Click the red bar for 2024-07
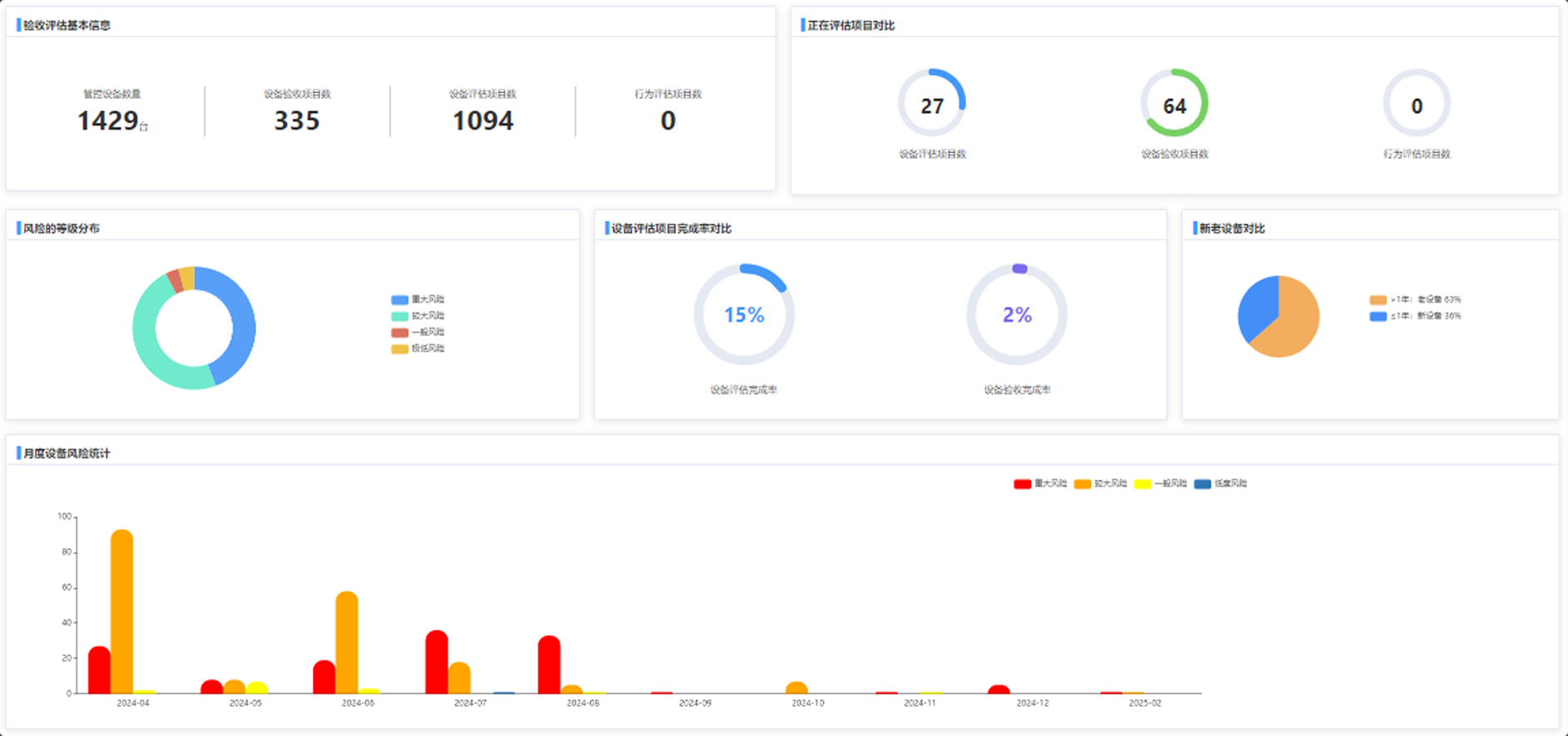This screenshot has height=736, width=1568. point(436,662)
